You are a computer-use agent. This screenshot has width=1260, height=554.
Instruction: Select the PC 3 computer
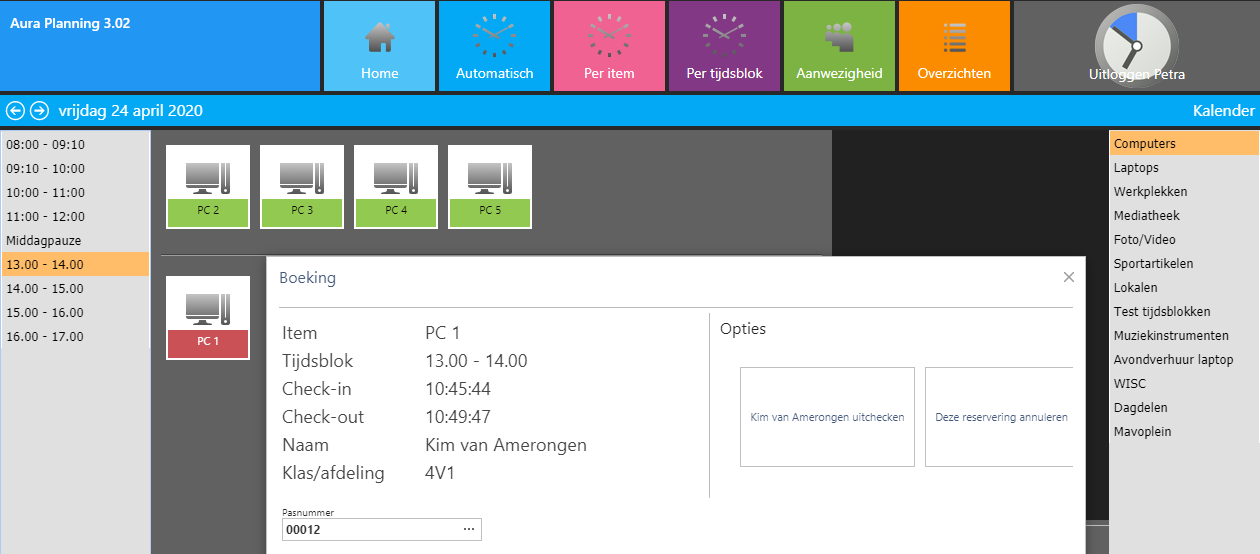[x=302, y=187]
